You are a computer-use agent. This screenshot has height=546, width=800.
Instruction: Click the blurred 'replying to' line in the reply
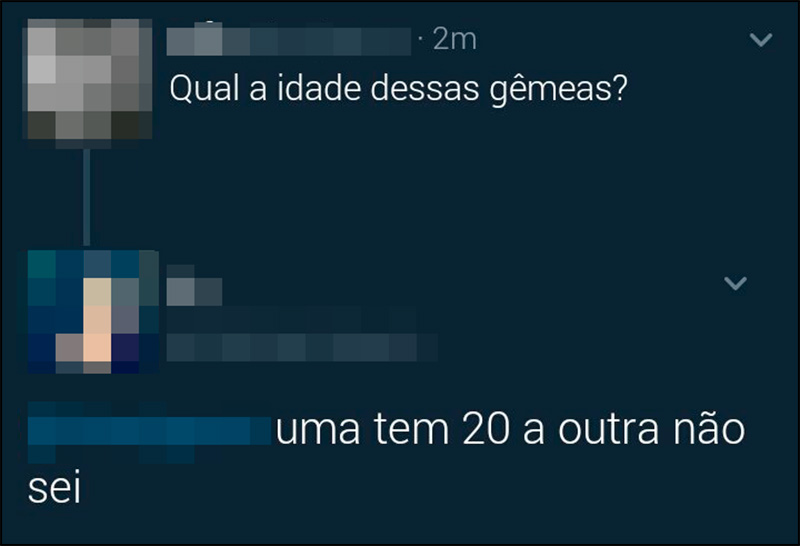click(x=302, y=348)
